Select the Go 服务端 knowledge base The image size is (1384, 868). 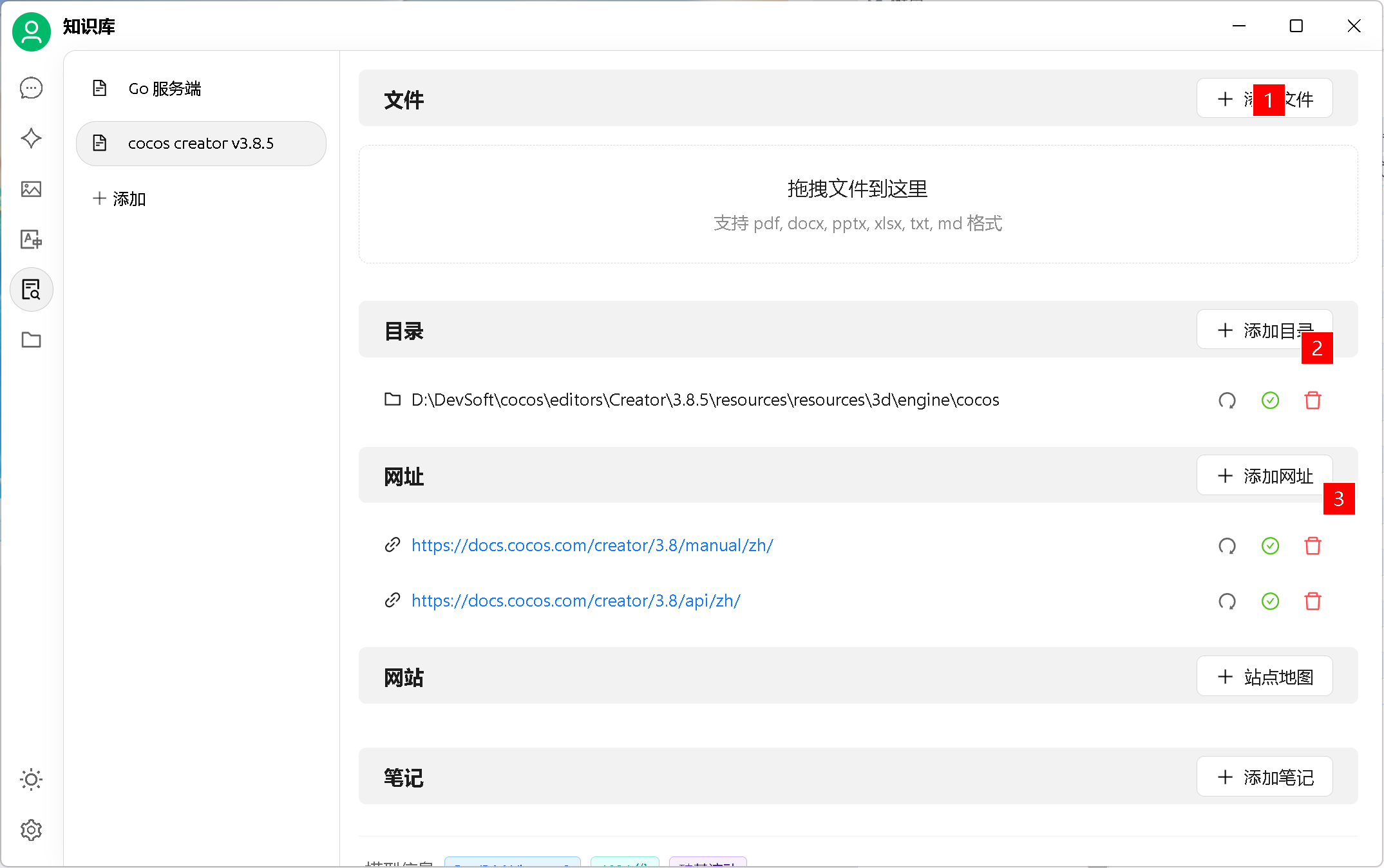165,89
